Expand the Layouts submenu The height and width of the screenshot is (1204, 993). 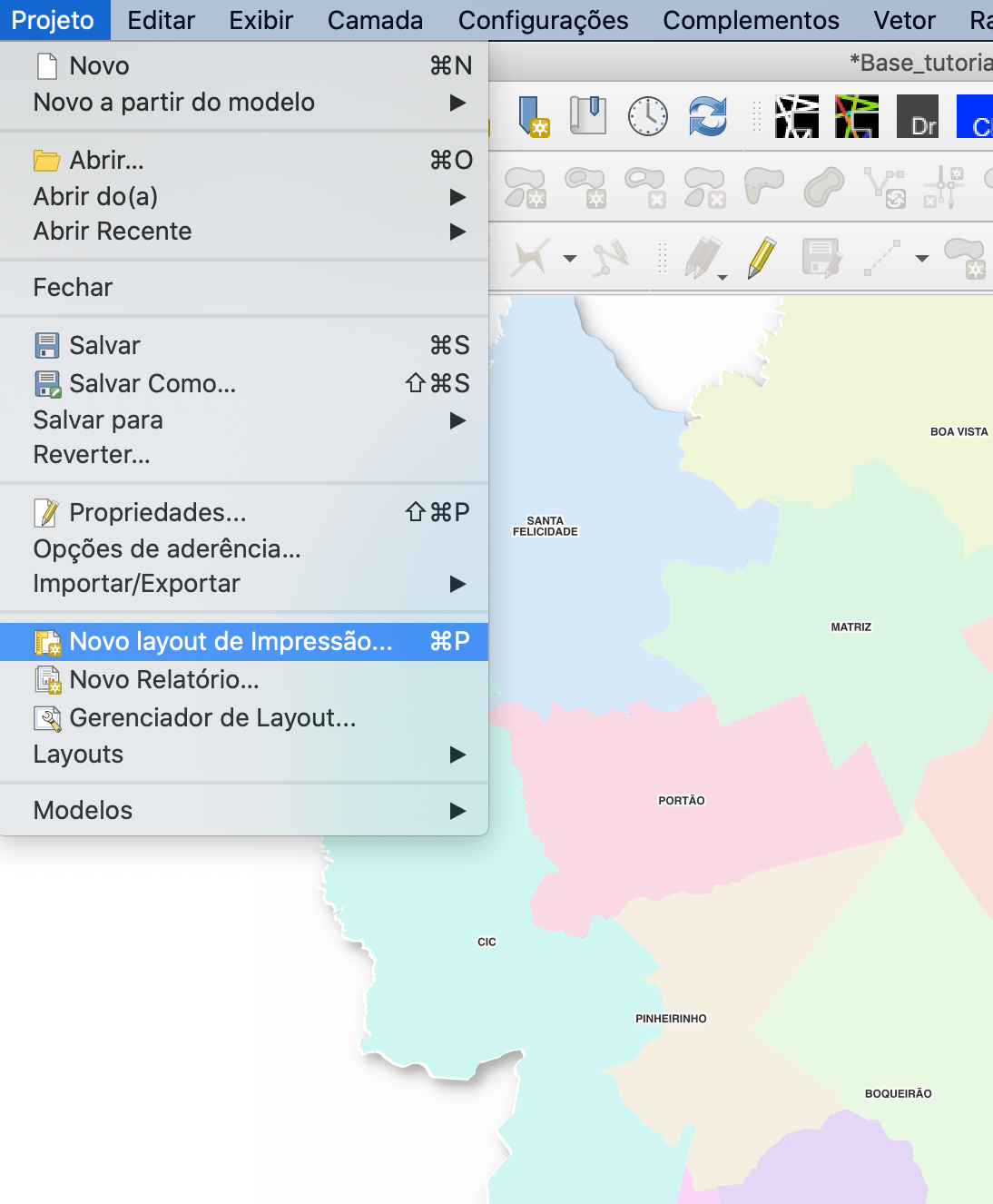(x=78, y=754)
